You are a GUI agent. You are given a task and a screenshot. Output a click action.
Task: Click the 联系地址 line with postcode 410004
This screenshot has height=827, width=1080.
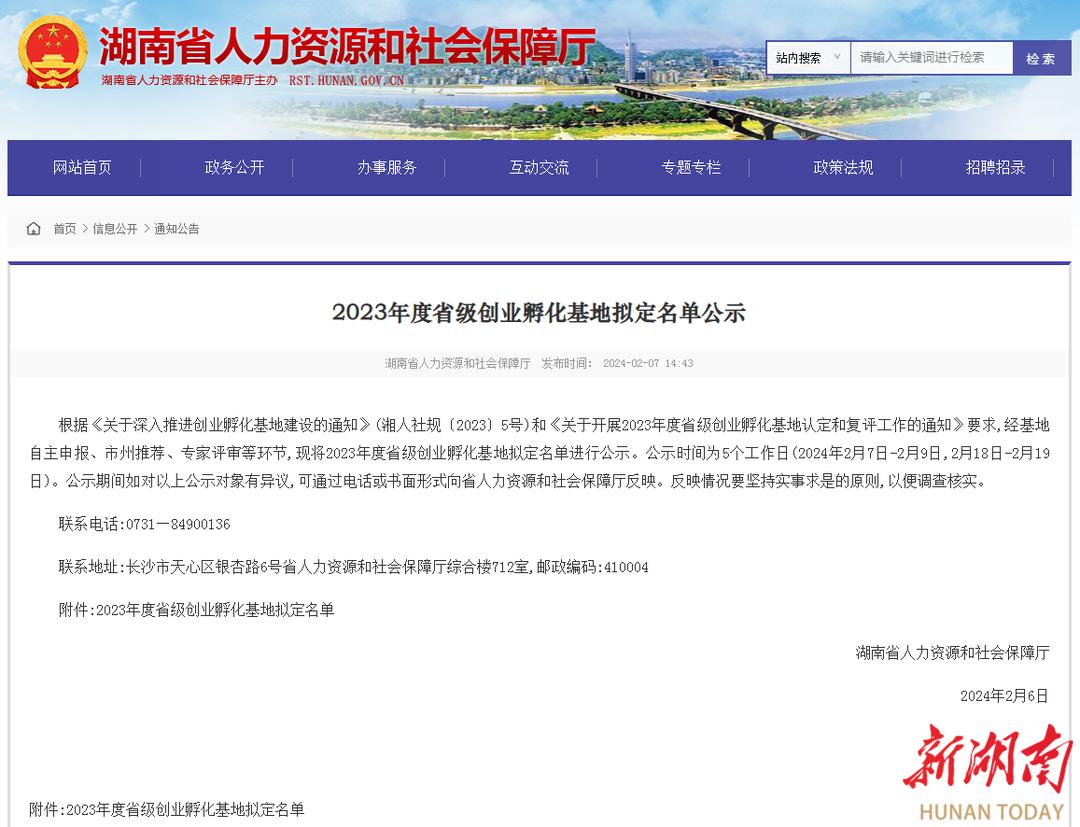point(353,567)
